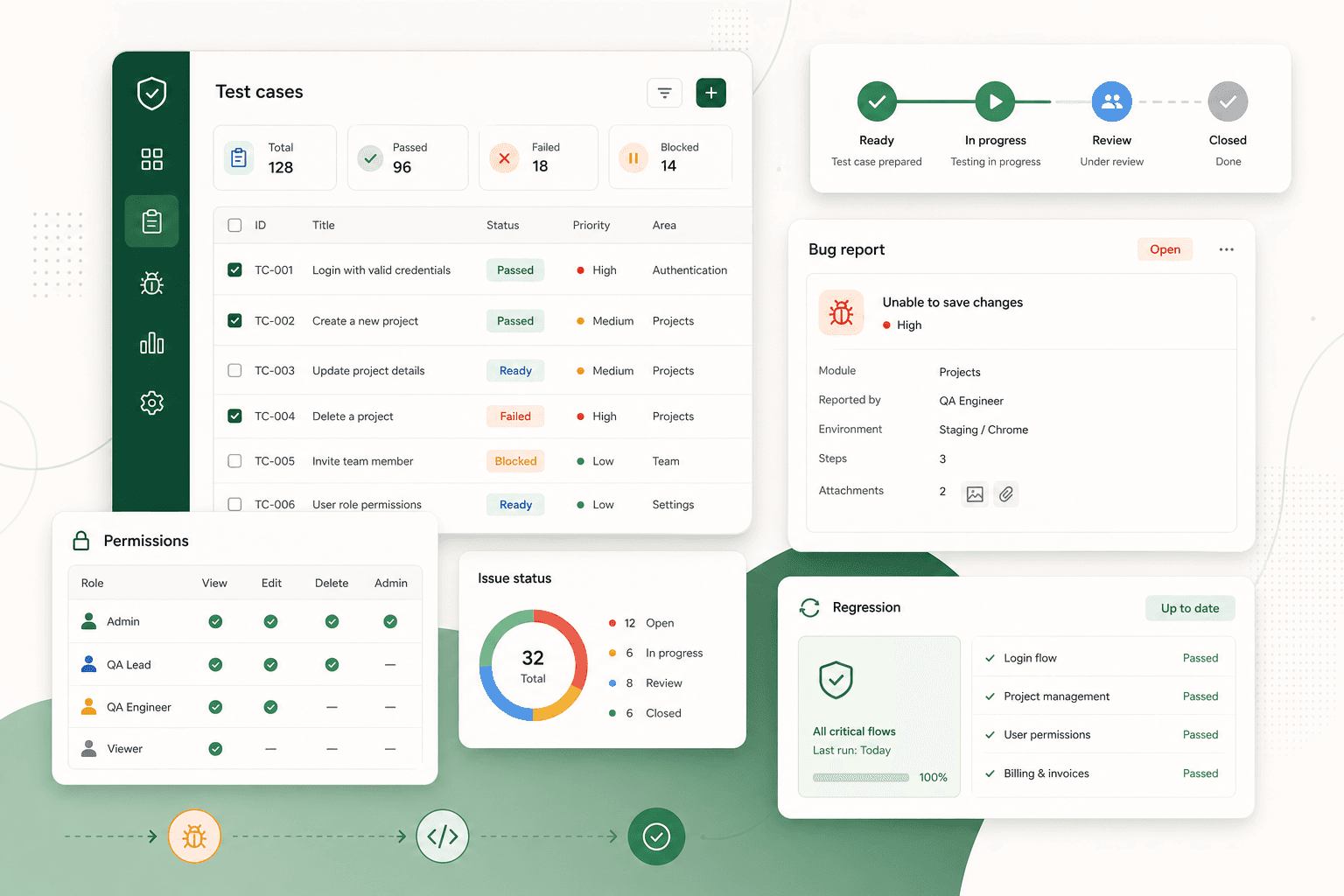1344x896 pixels.
Task: Click the shield icon in All critical flows
Action: pos(836,679)
